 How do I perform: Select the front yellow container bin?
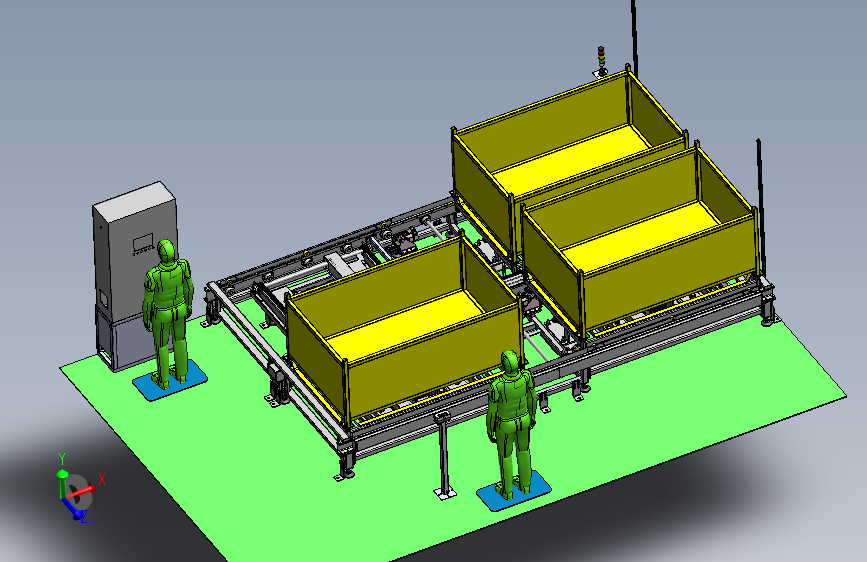pyautogui.click(x=404, y=329)
